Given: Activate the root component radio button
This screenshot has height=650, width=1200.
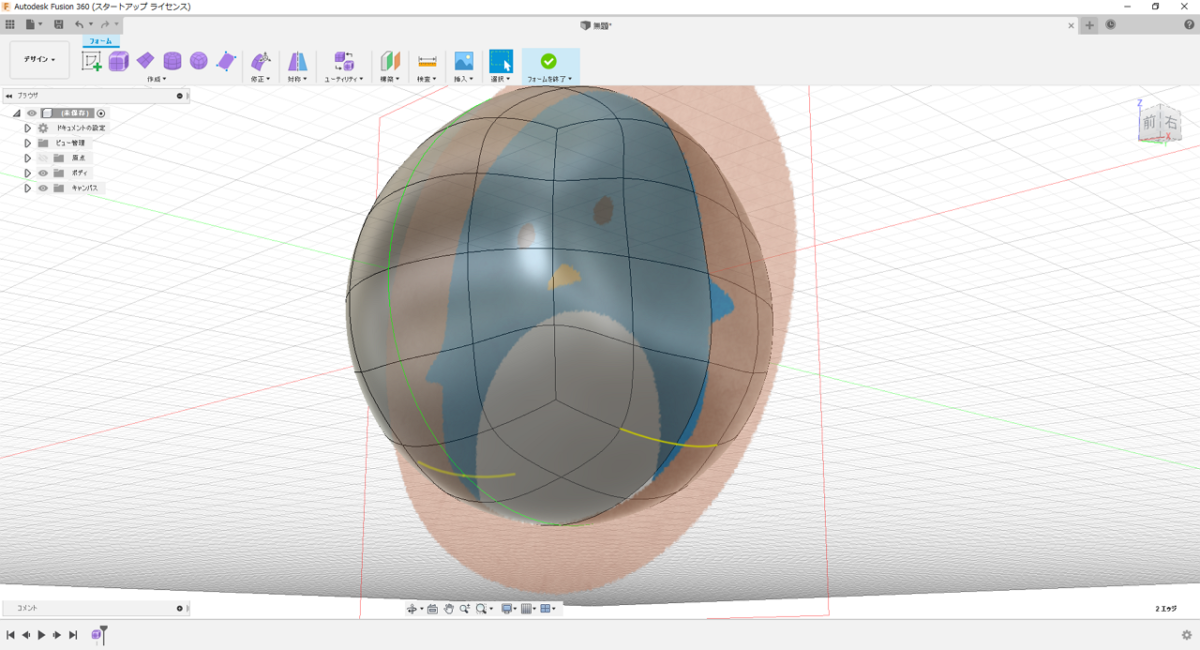Looking at the screenshot, I should pyautogui.click(x=101, y=114).
